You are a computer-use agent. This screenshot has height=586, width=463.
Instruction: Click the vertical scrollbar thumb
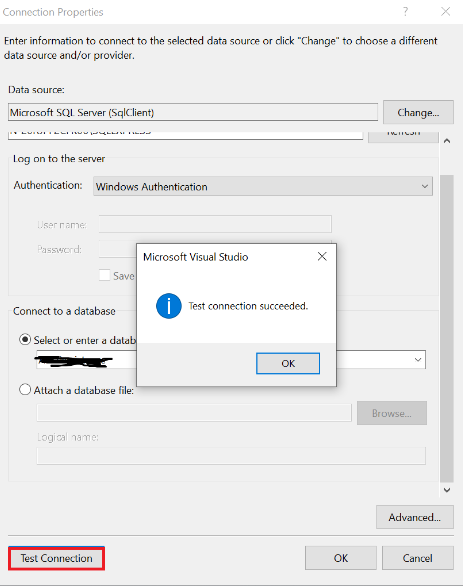[447, 329]
